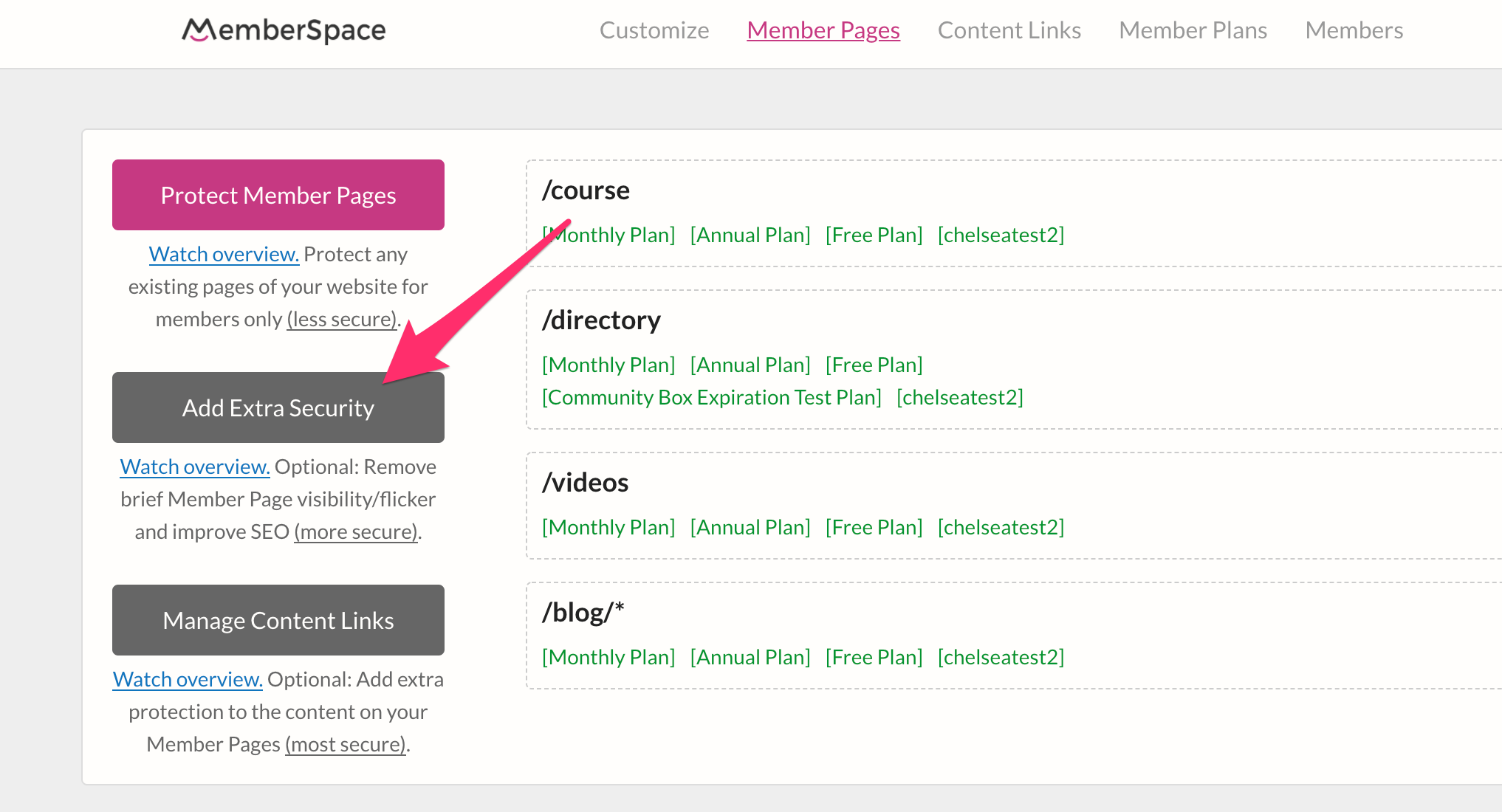This screenshot has width=1502, height=812.
Task: Click the MemberSpace logo
Action: [284, 30]
